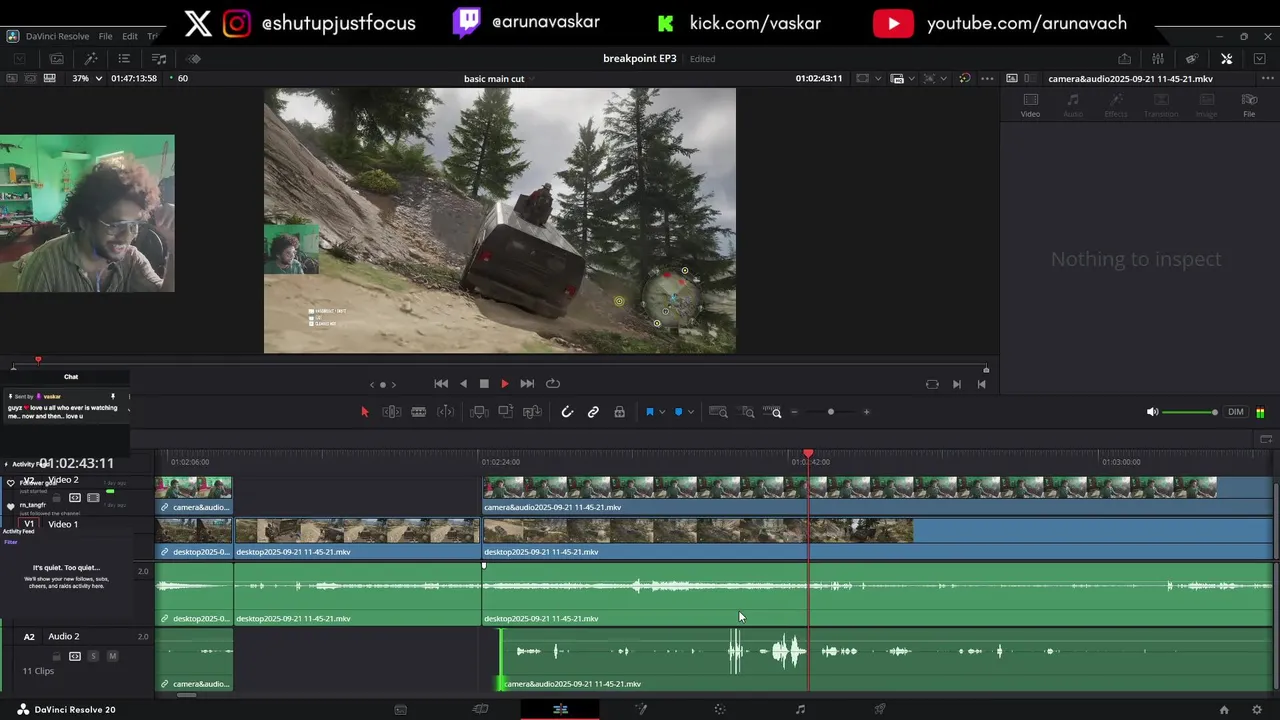
Task: Toggle the Inspector tools icon
Action: [1226, 59]
